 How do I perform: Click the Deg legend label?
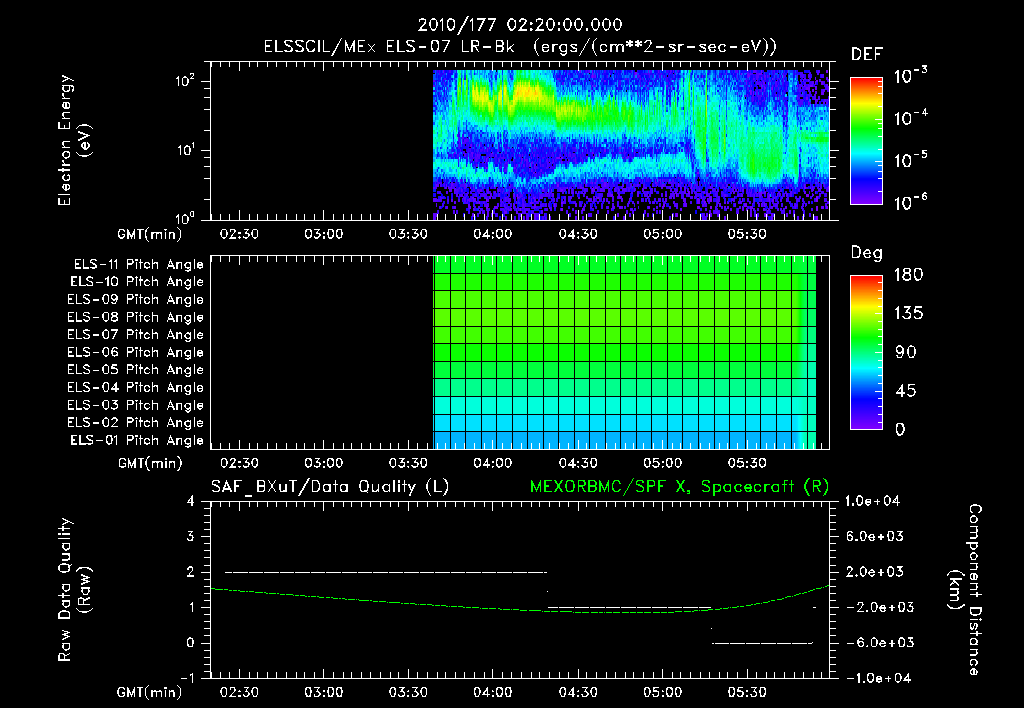(x=867, y=253)
